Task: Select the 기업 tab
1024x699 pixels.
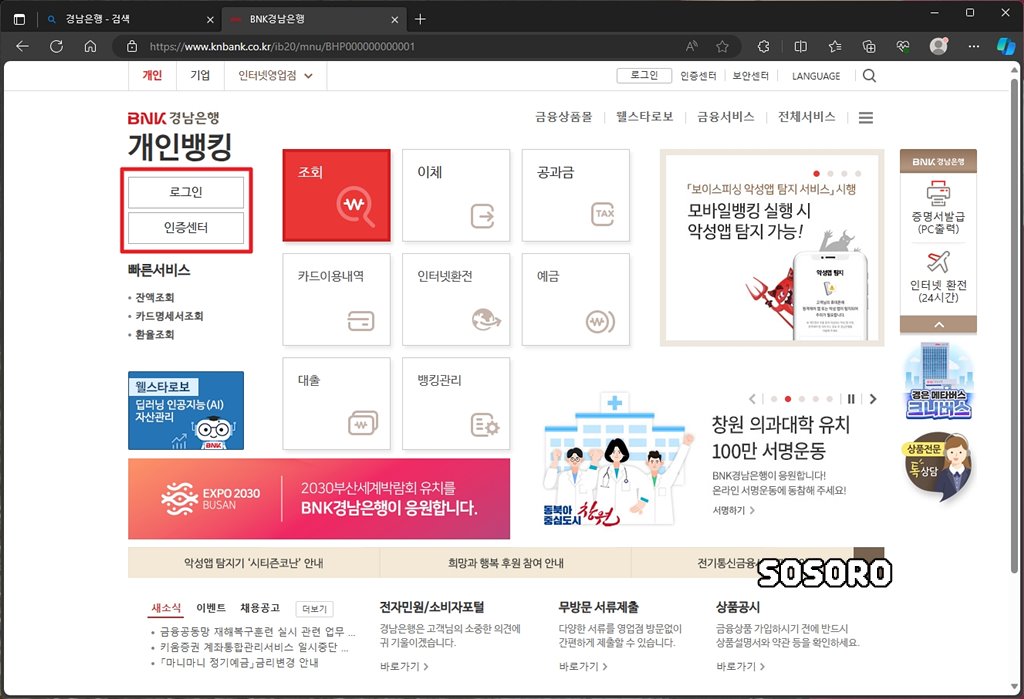Action: tap(200, 76)
